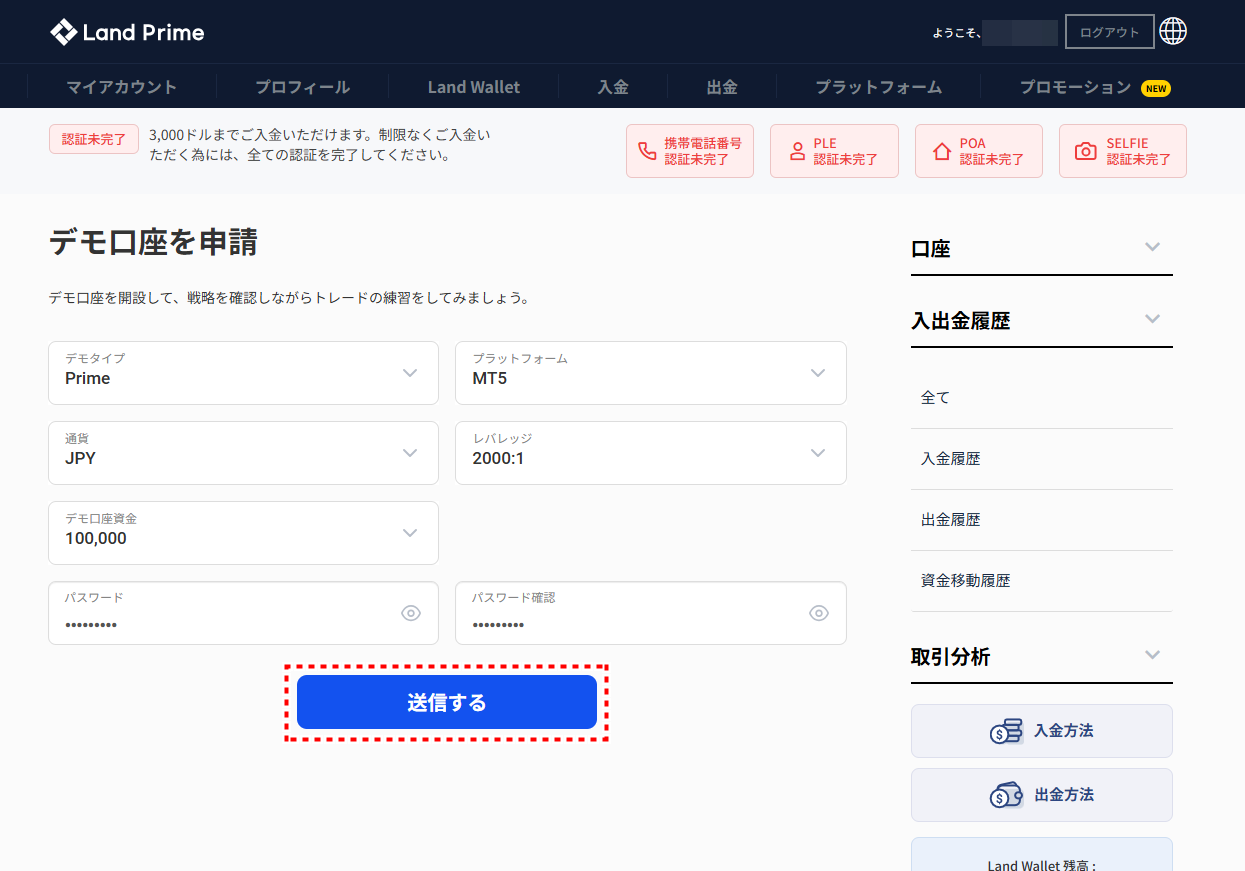The height and width of the screenshot is (871, 1245).
Task: Click the Land Wallet 残高 panel
Action: point(1041,854)
